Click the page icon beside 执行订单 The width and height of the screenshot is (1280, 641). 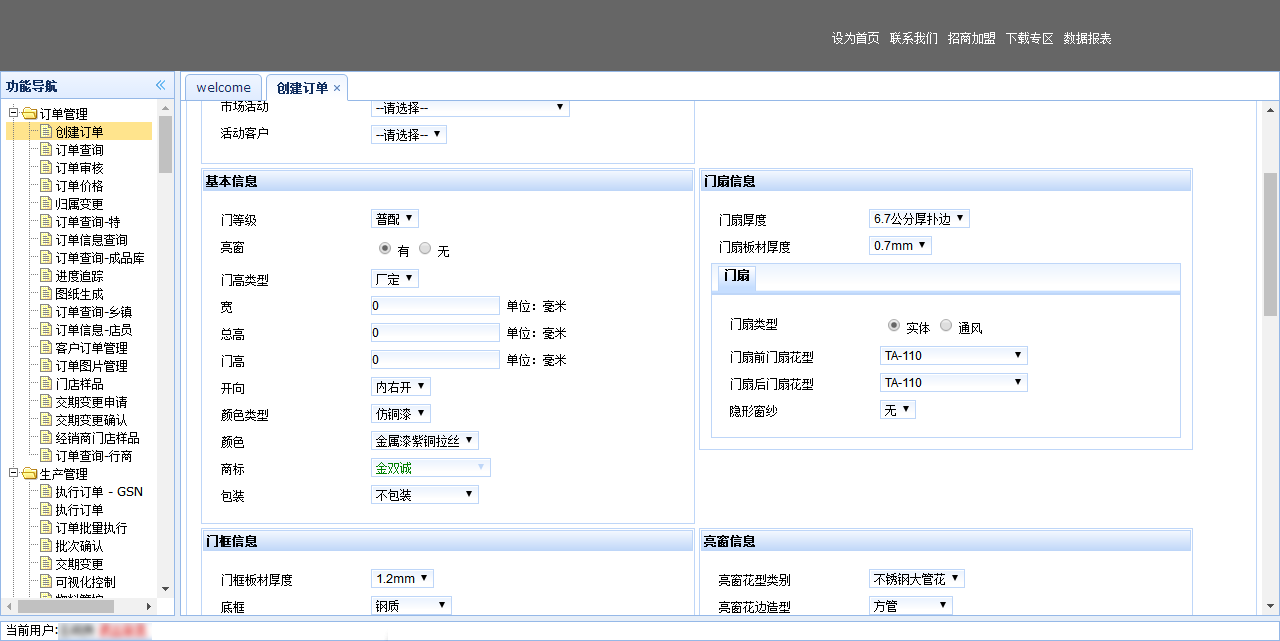(x=45, y=509)
